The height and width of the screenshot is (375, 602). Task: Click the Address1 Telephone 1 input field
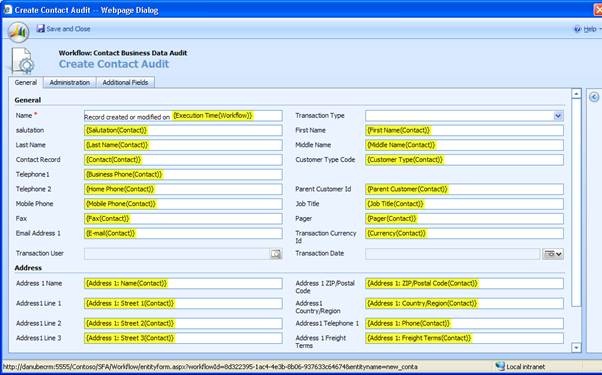point(464,324)
